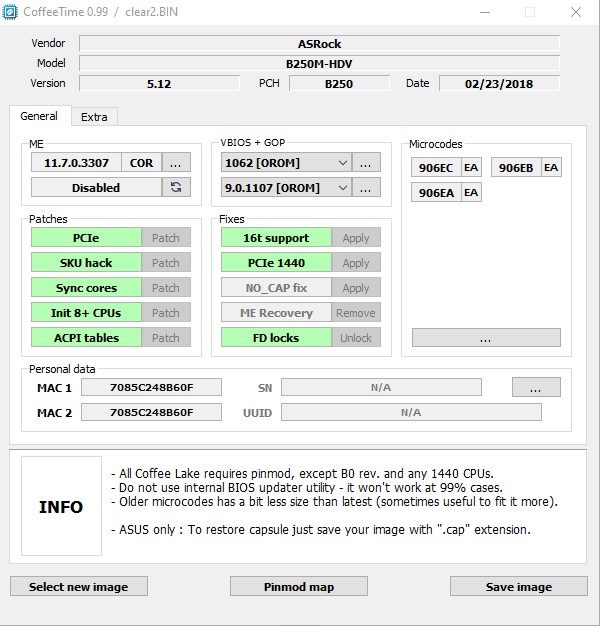Apply the 16t support fix
This screenshot has height=626, width=600.
(x=356, y=238)
